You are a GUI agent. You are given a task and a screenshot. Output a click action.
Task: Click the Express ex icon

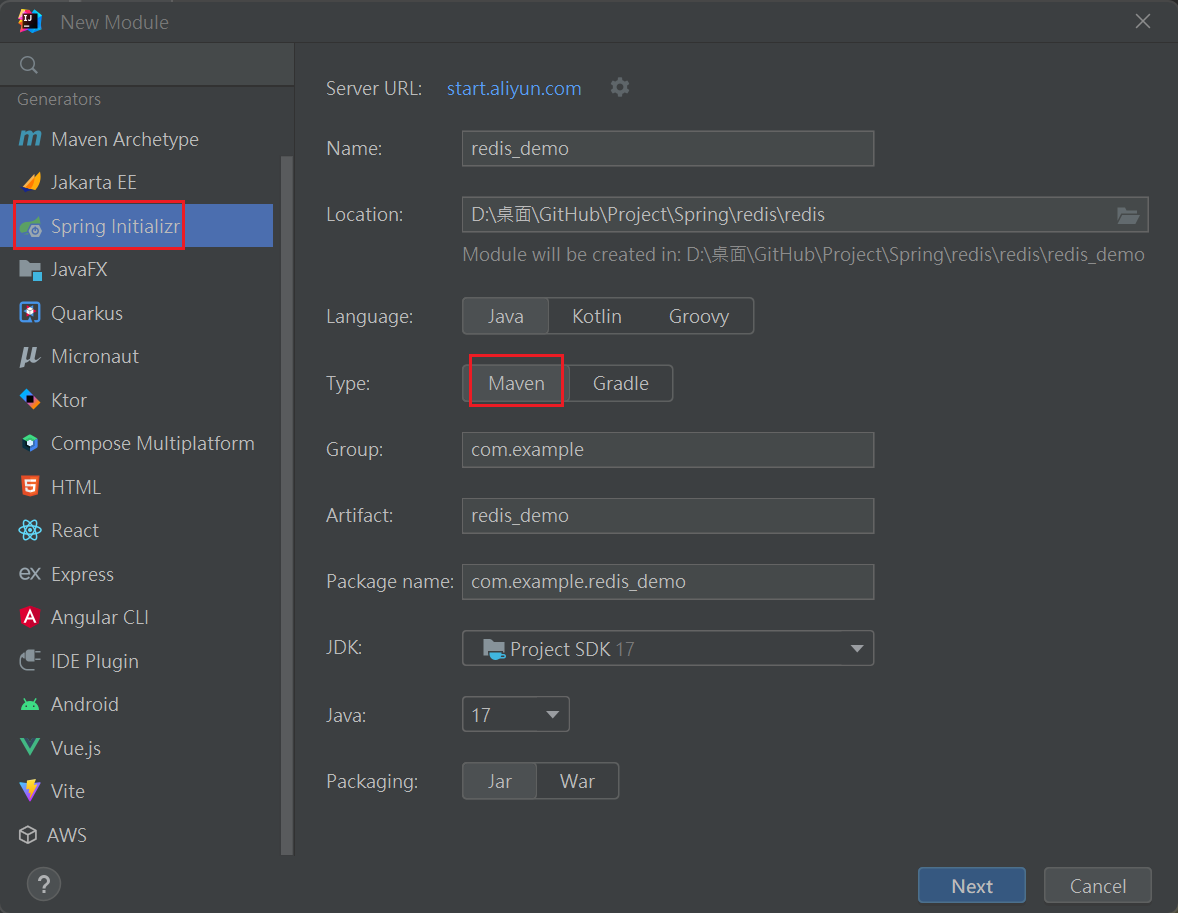point(29,573)
